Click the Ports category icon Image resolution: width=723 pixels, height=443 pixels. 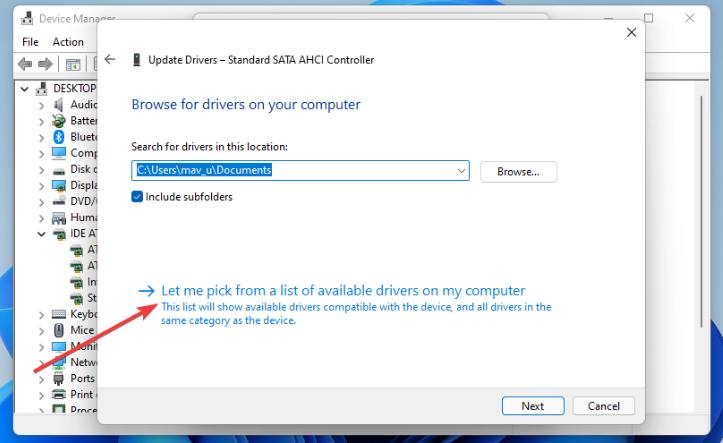click(59, 378)
